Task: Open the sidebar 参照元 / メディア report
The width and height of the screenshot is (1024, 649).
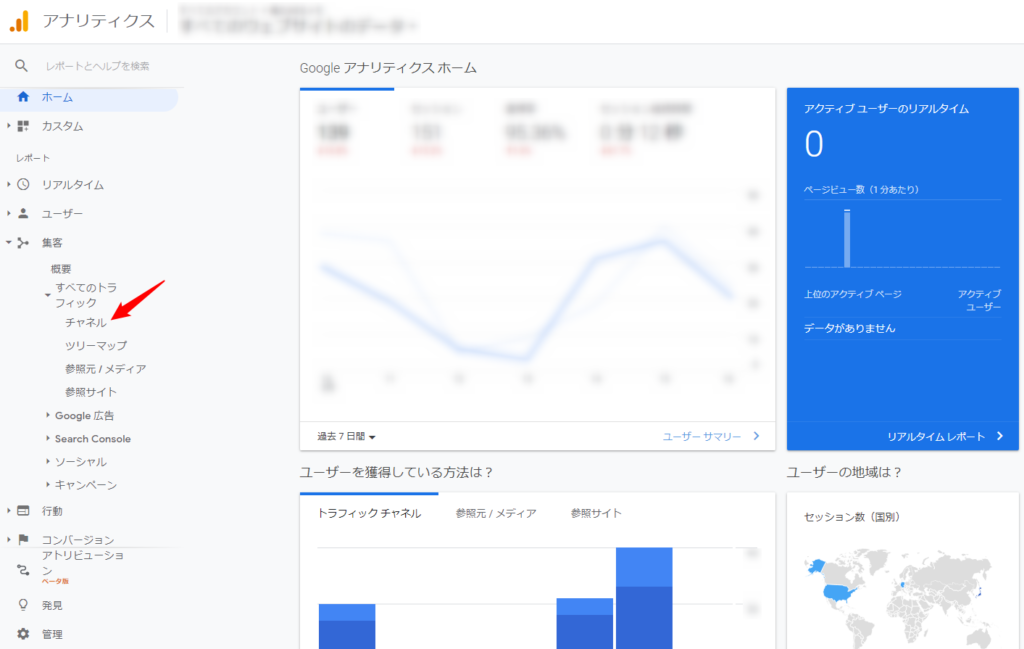Action: pos(105,369)
